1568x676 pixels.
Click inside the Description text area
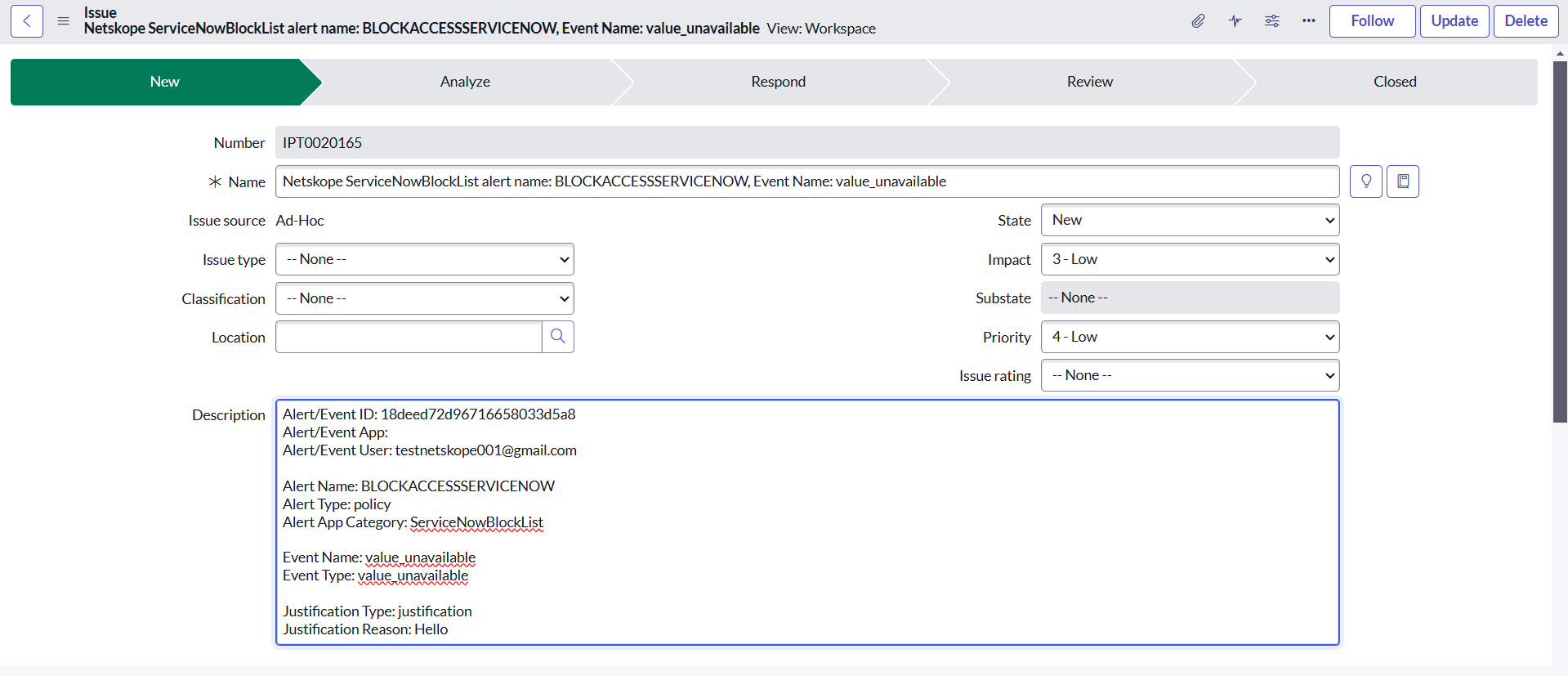[x=807, y=522]
